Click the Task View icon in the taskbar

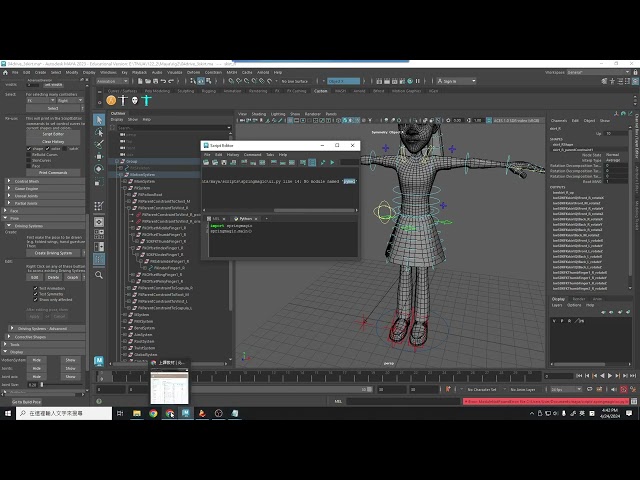click(x=120, y=413)
